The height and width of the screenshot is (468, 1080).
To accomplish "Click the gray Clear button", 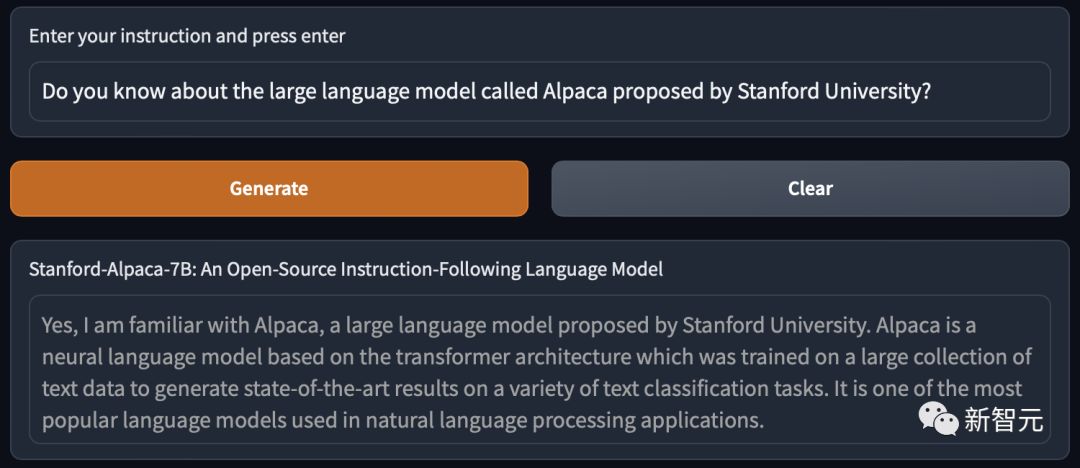I will (810, 188).
